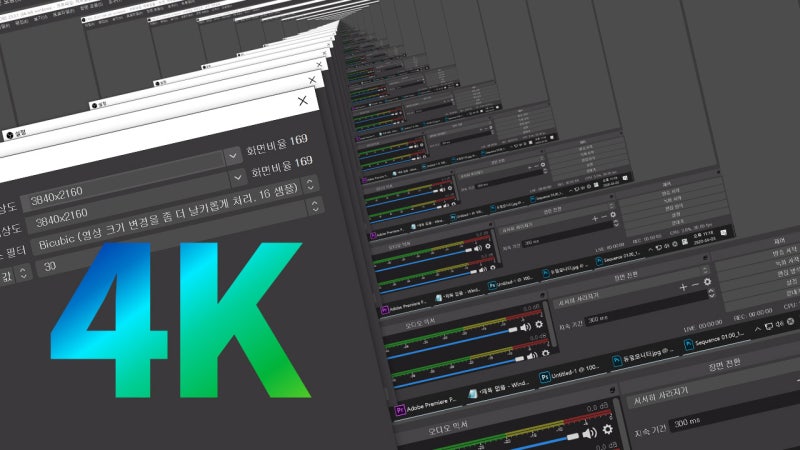
Task: Open base resolution dropdown arrow, first row
Action: point(233,156)
